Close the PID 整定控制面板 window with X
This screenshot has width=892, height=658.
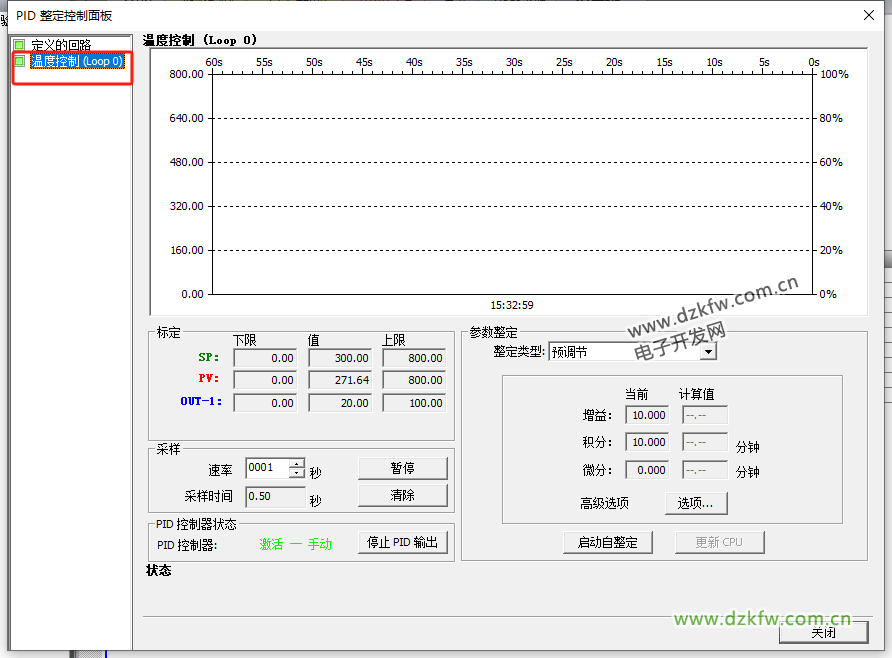click(x=869, y=14)
